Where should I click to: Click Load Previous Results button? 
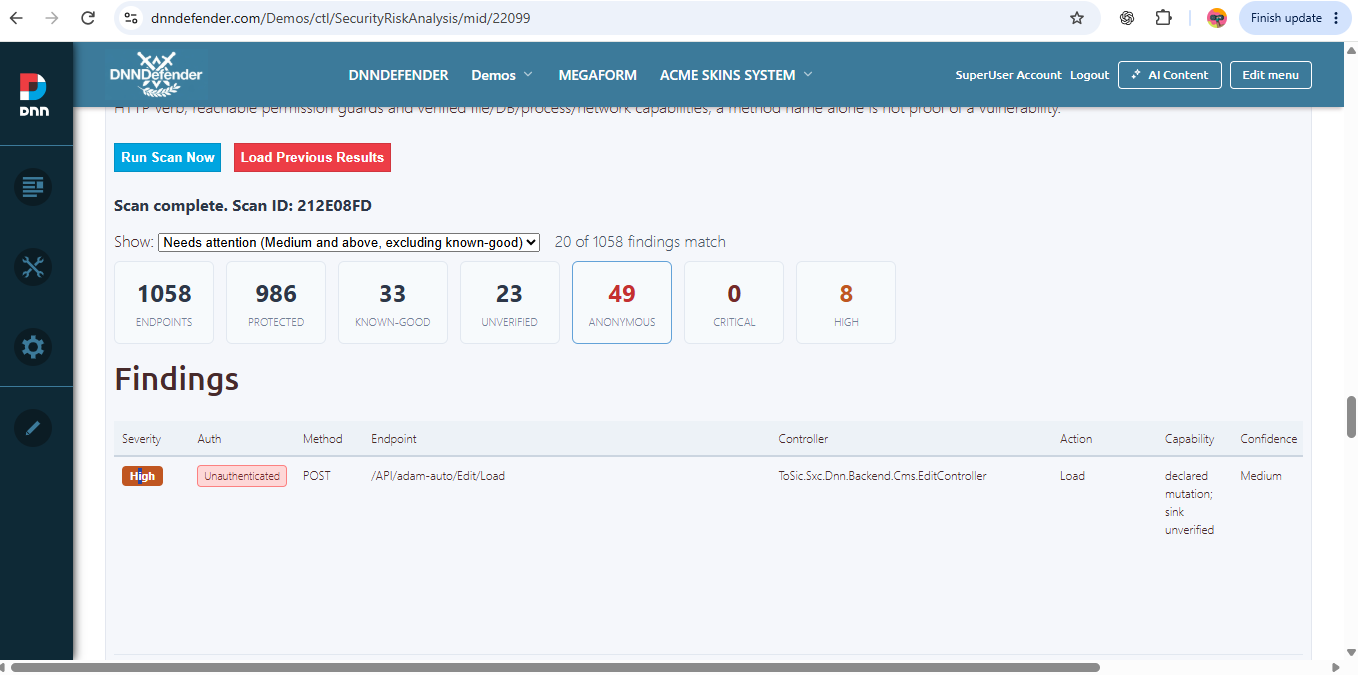312,157
